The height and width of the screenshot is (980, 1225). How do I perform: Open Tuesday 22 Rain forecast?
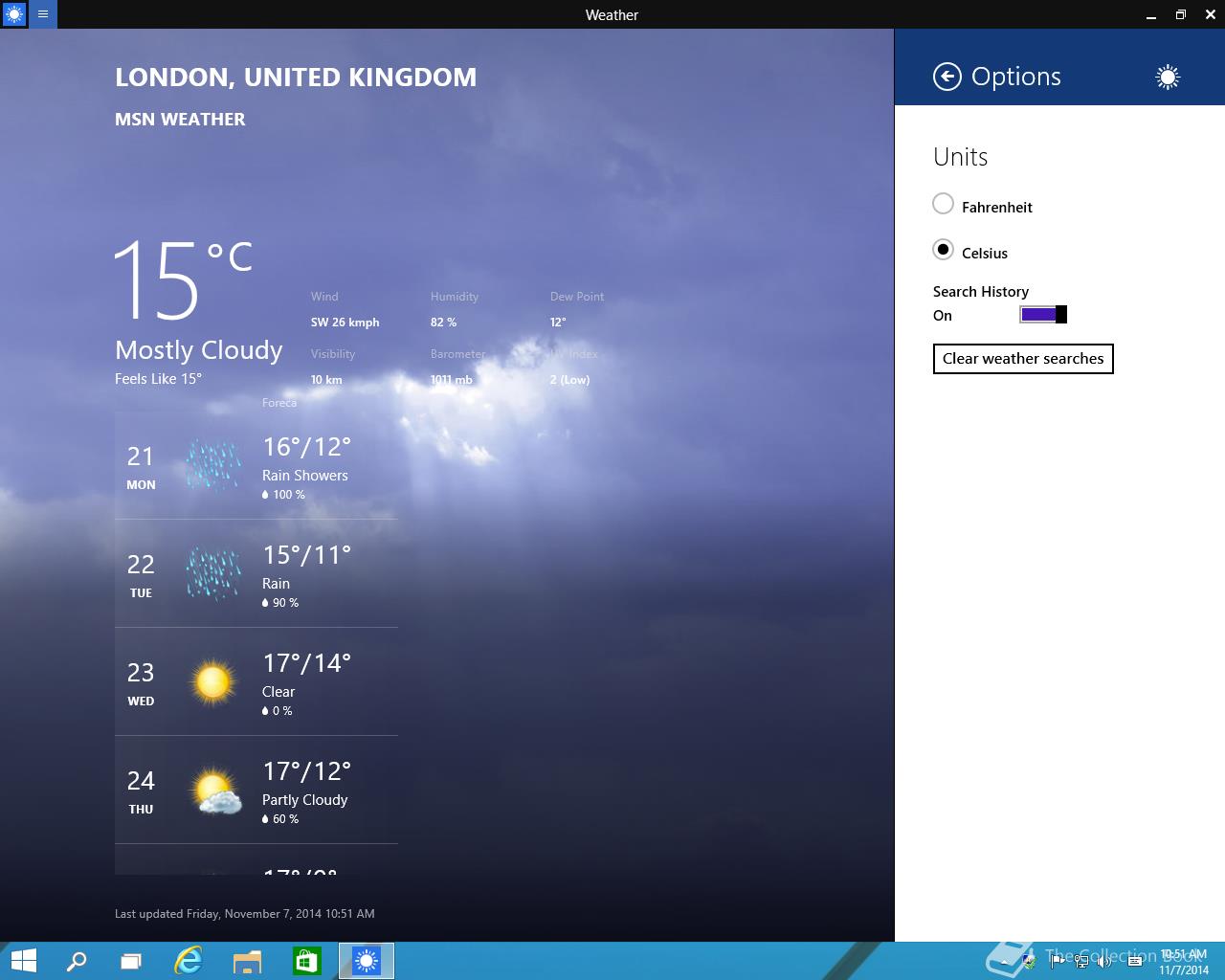[256, 573]
